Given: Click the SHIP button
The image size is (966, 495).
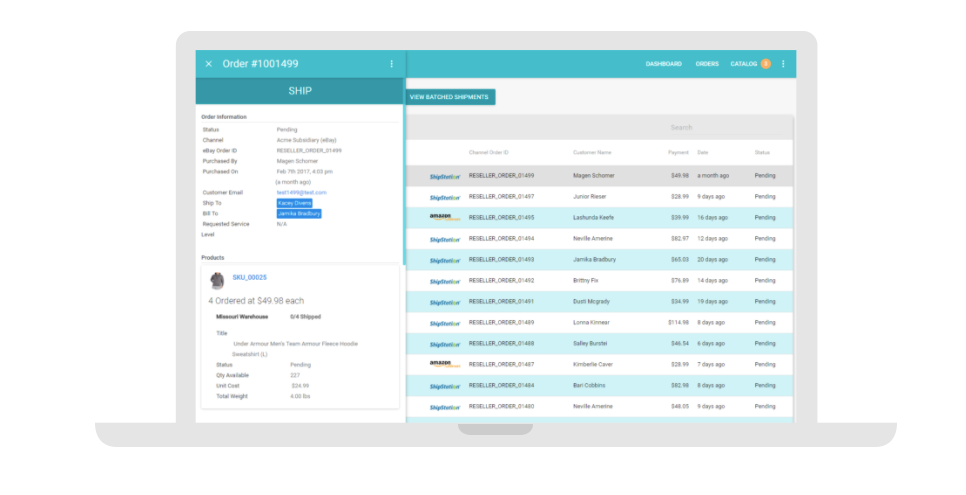Looking at the screenshot, I should click(300, 91).
